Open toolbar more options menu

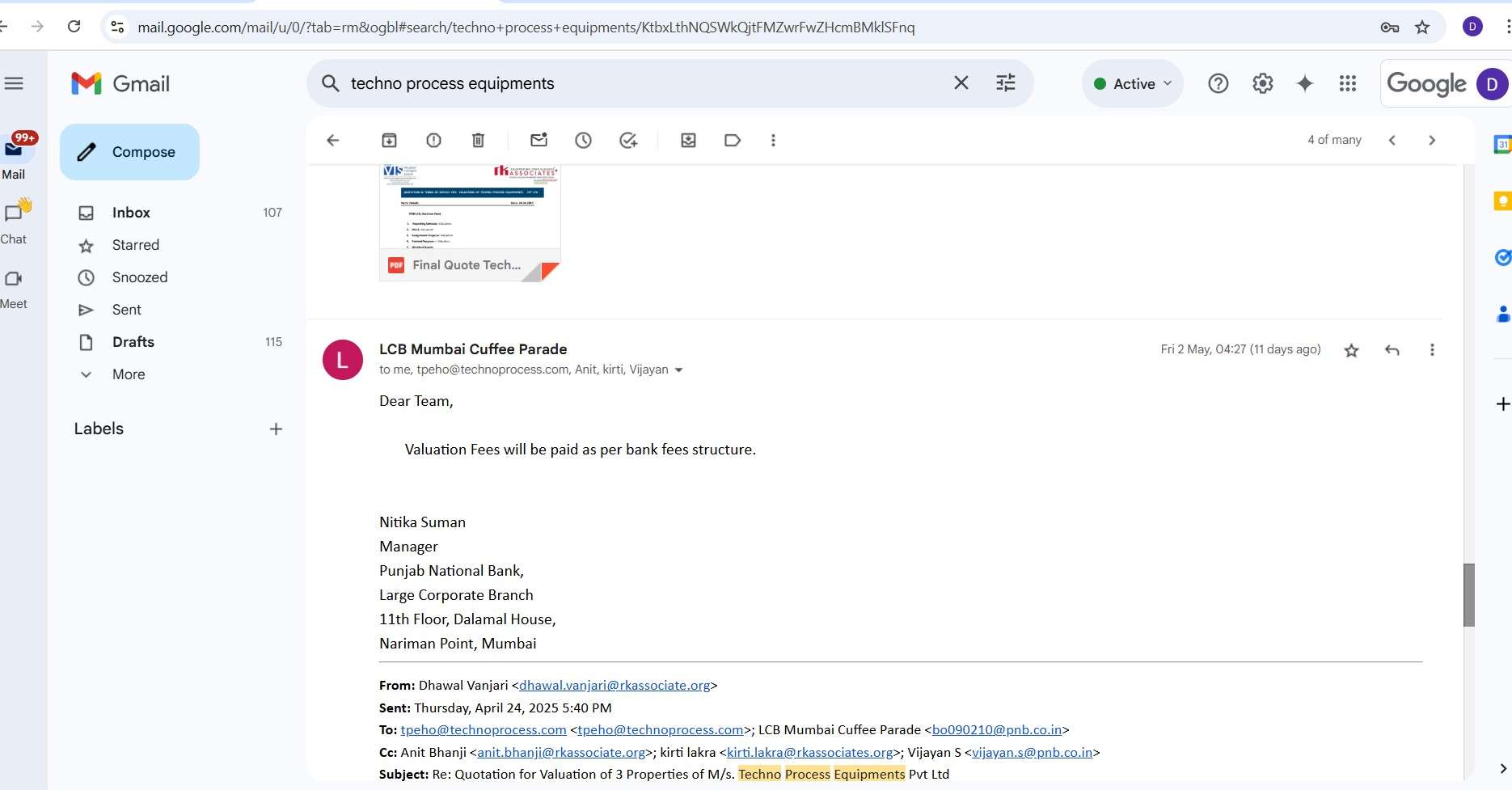[773, 140]
